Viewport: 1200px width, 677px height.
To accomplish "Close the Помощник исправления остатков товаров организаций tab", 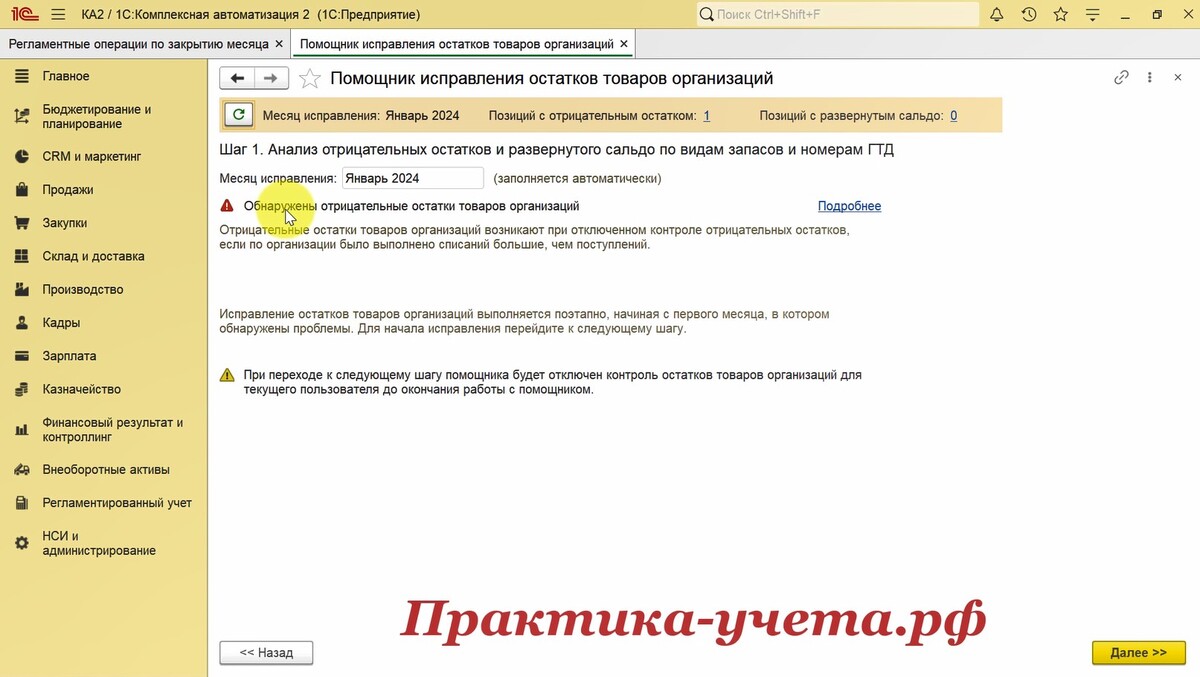I will (624, 44).
